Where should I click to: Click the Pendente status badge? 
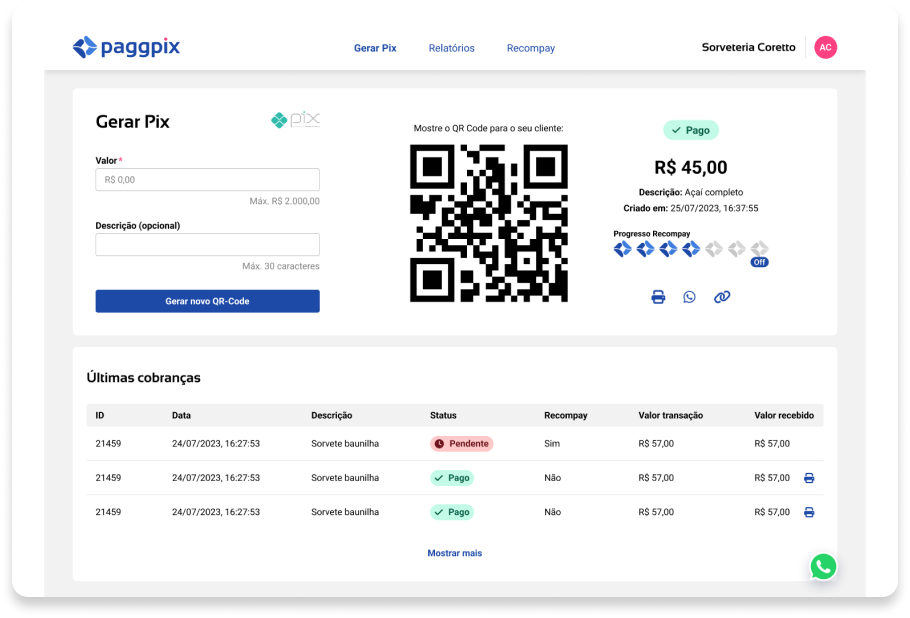coord(461,444)
